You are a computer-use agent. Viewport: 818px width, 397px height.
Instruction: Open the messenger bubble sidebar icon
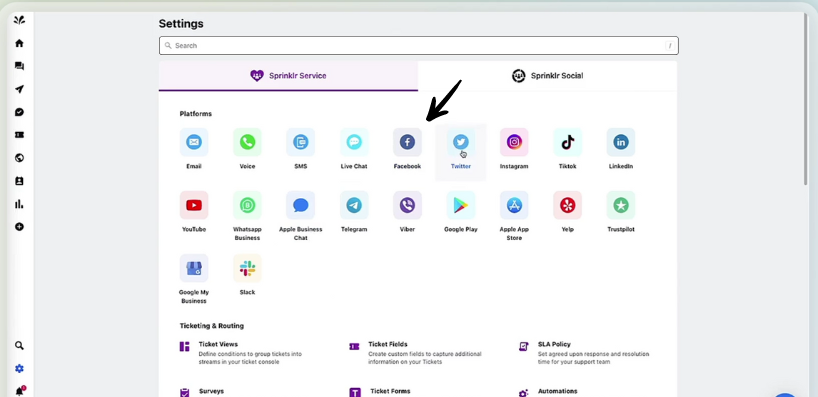click(x=19, y=112)
